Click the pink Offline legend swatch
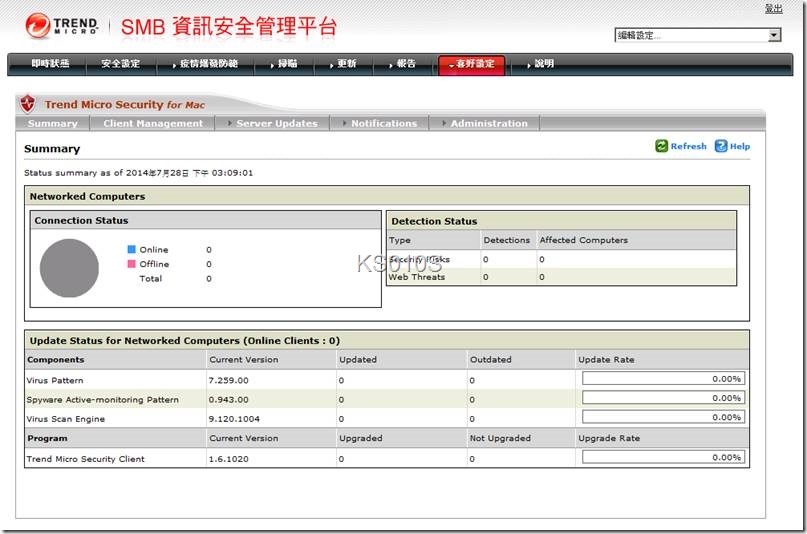807x534 pixels. point(131,264)
